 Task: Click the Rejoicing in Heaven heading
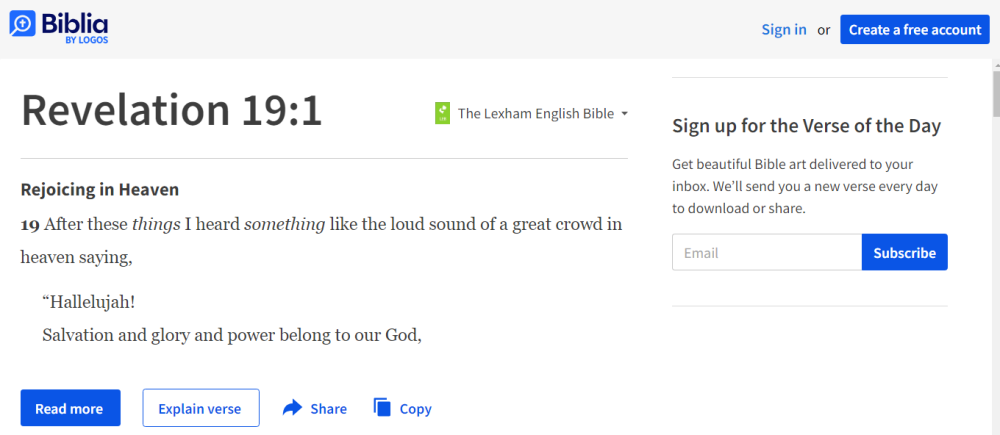[100, 189]
